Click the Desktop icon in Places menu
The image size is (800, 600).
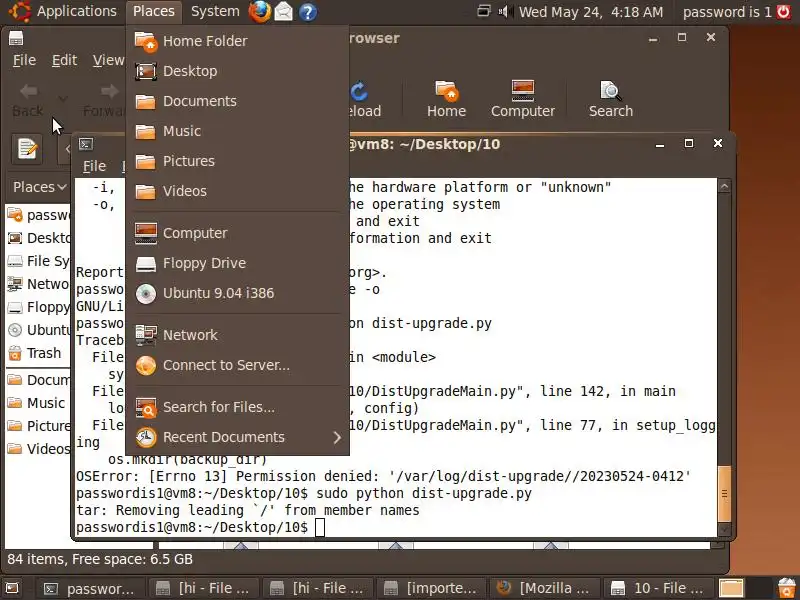coord(145,71)
